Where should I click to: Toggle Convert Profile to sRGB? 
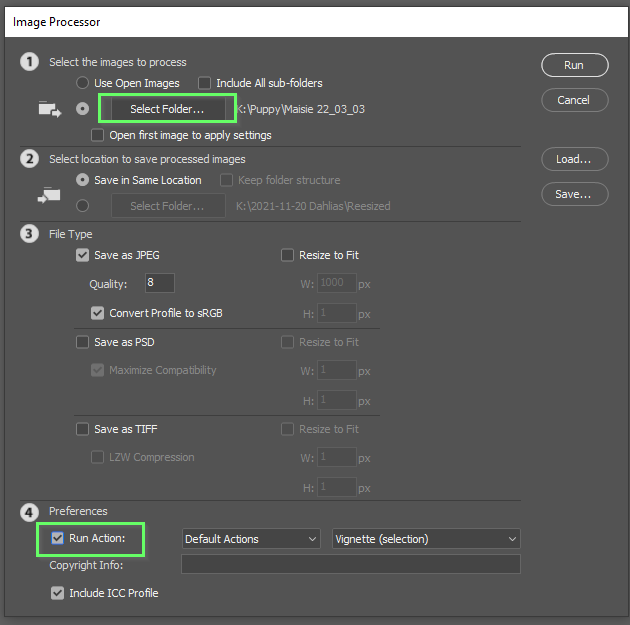pyautogui.click(x=98, y=313)
